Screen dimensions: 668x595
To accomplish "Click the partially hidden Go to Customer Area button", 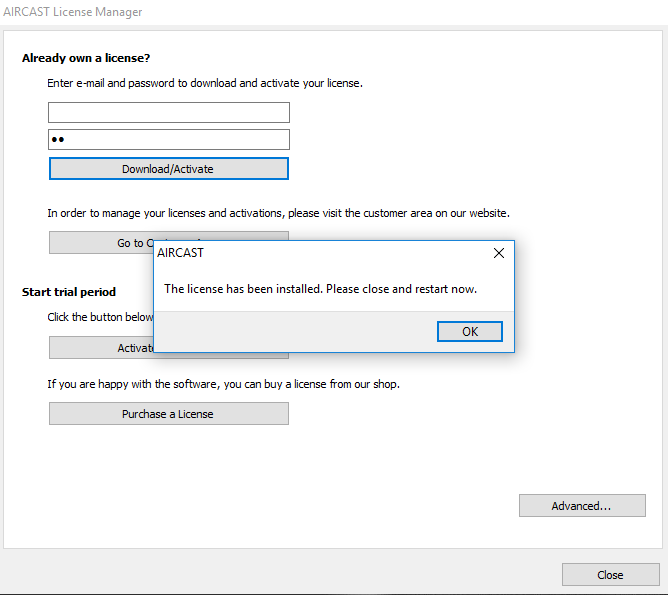I will point(100,242).
